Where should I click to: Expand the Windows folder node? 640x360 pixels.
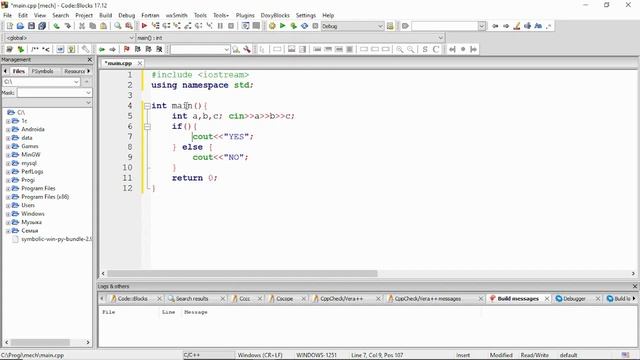coord(8,214)
